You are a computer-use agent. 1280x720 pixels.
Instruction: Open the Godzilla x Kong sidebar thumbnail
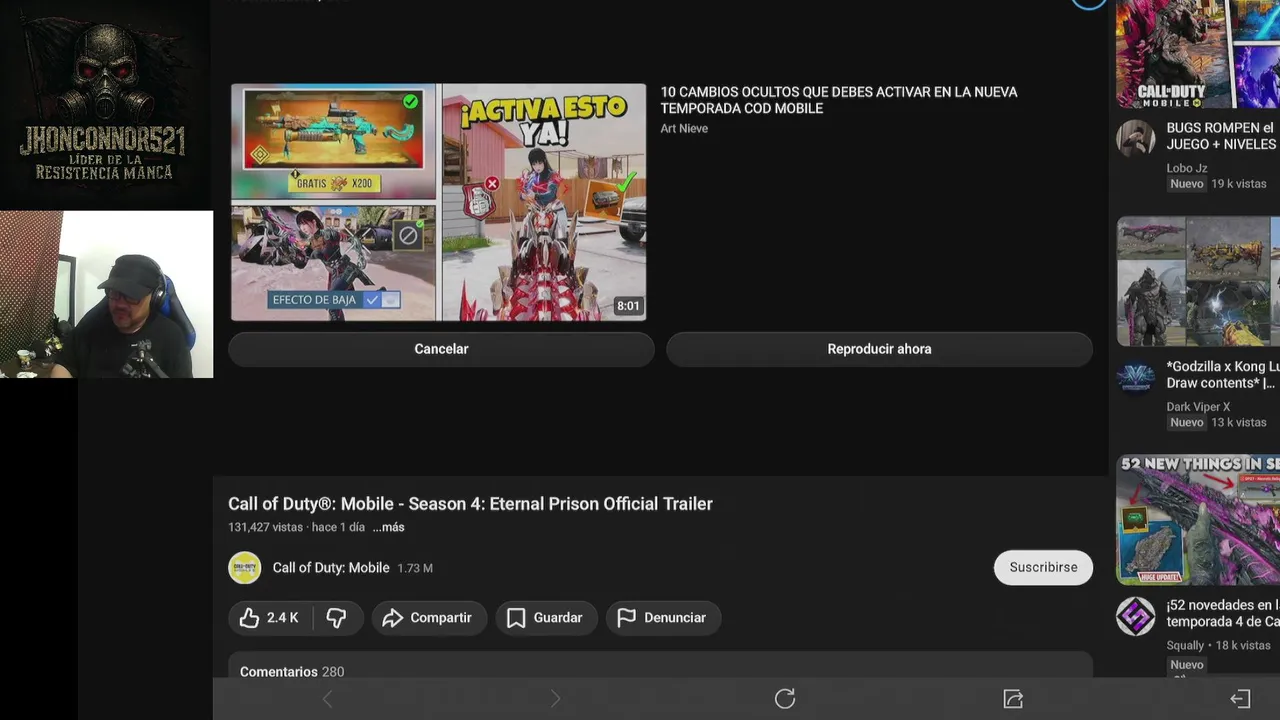click(1198, 282)
